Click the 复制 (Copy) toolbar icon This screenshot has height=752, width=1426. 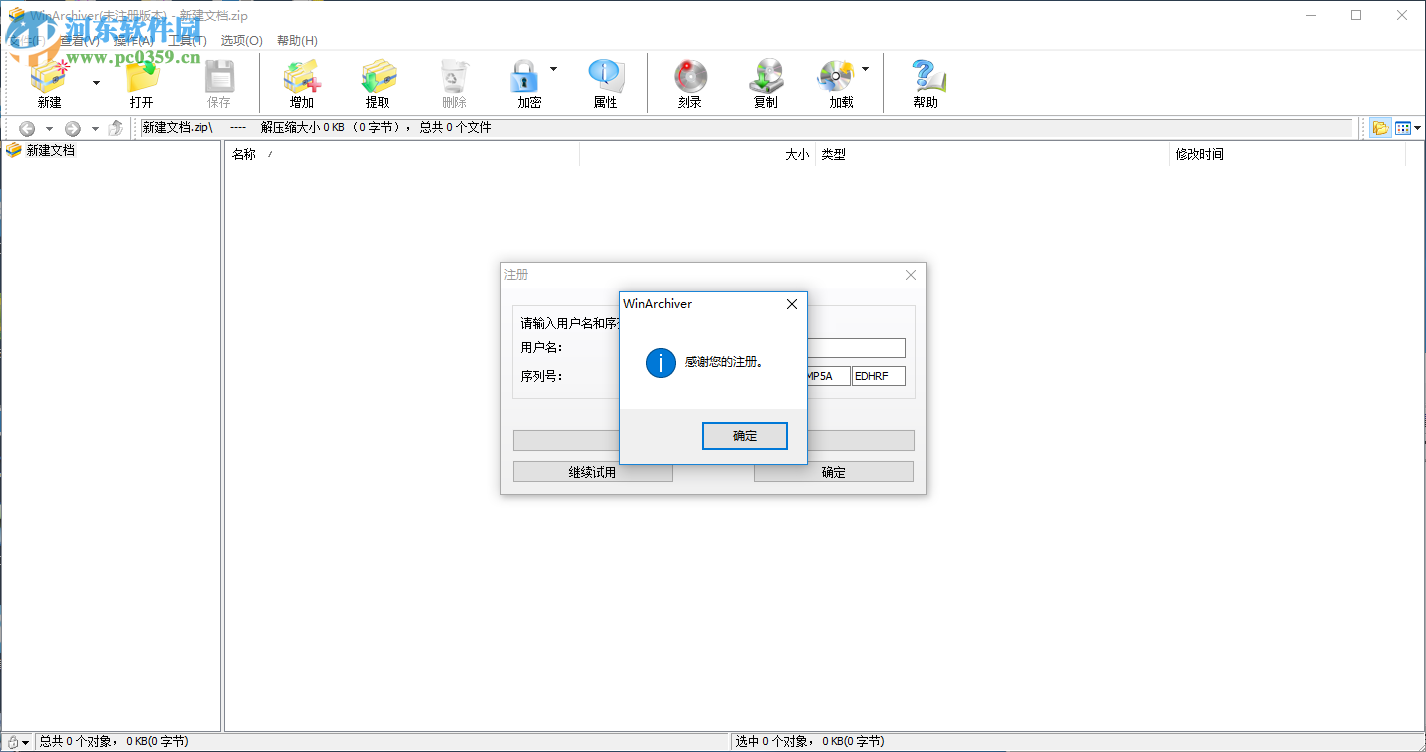tap(765, 82)
